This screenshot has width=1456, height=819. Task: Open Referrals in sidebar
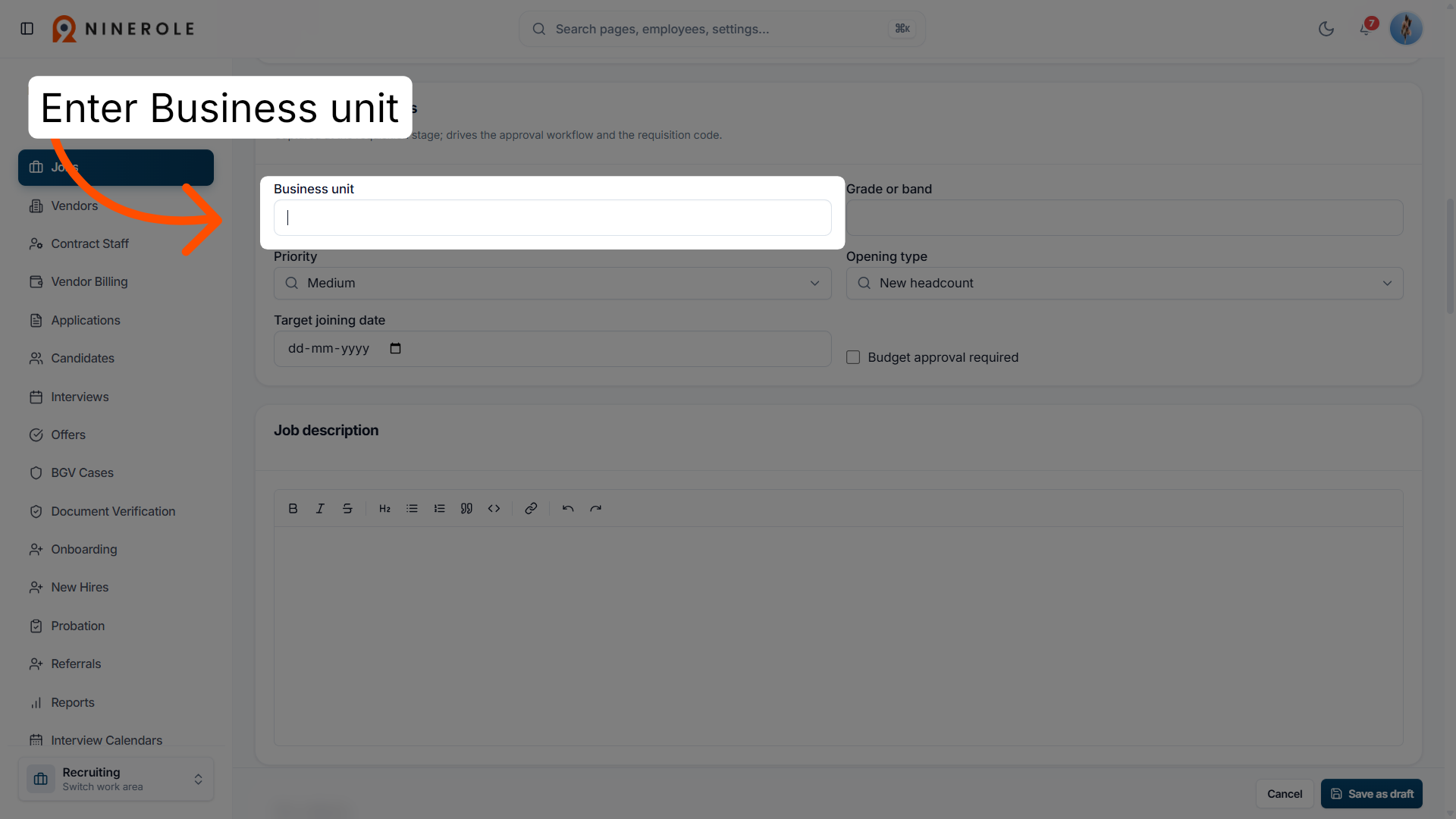click(116, 664)
